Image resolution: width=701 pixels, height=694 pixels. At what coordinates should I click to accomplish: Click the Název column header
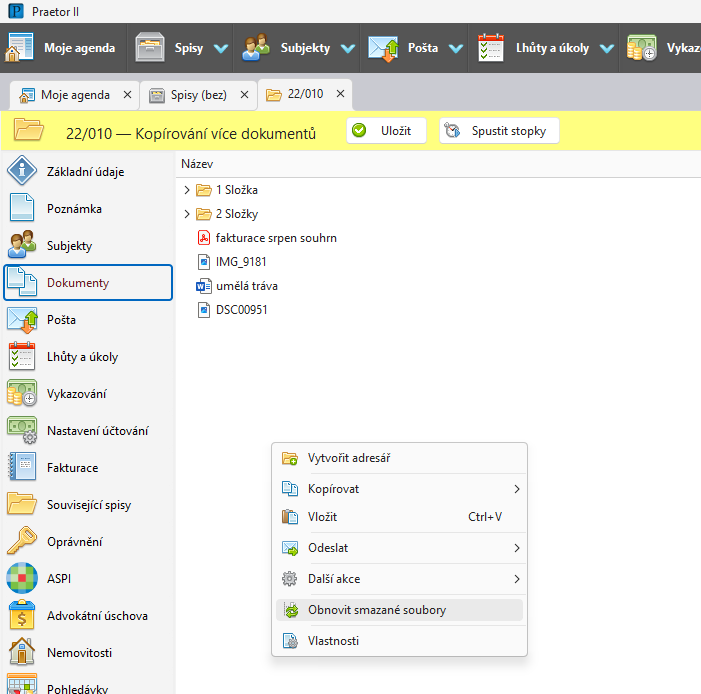point(197,164)
